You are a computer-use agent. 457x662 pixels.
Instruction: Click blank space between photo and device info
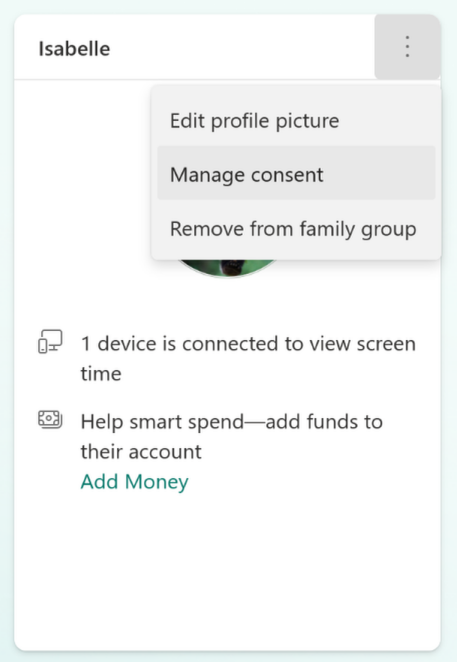(228, 302)
